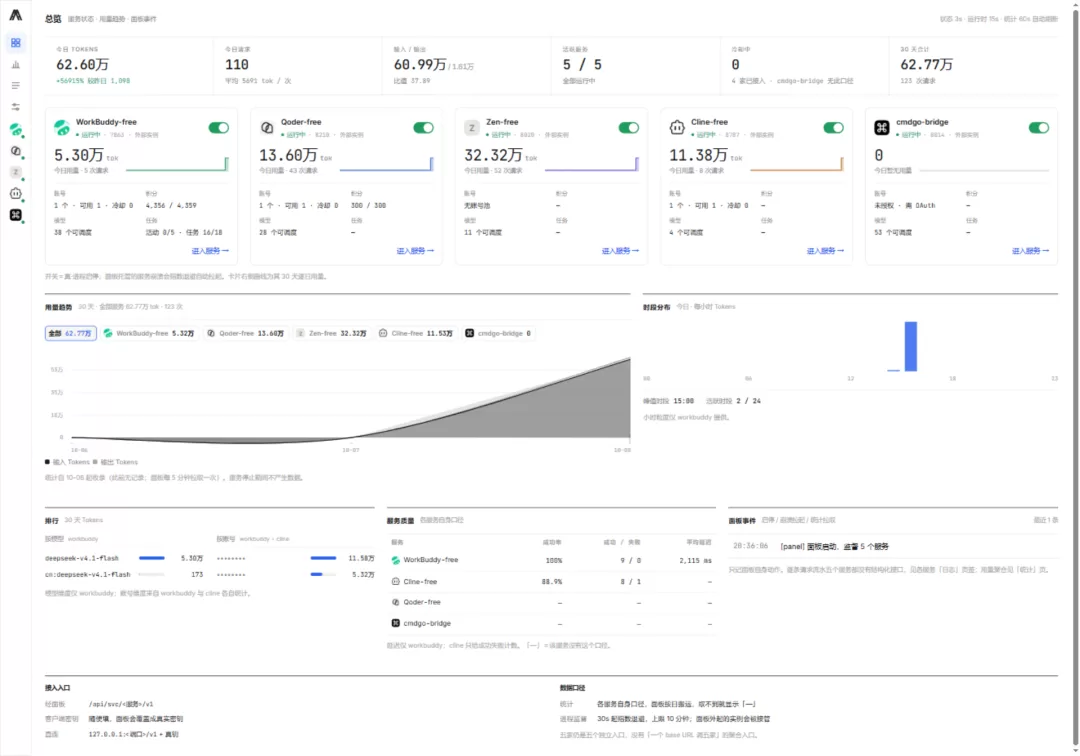Screen dimensions: 1080x756
Task: Open 进入服务 link on Cline-free card
Action: pyautogui.click(x=825, y=251)
